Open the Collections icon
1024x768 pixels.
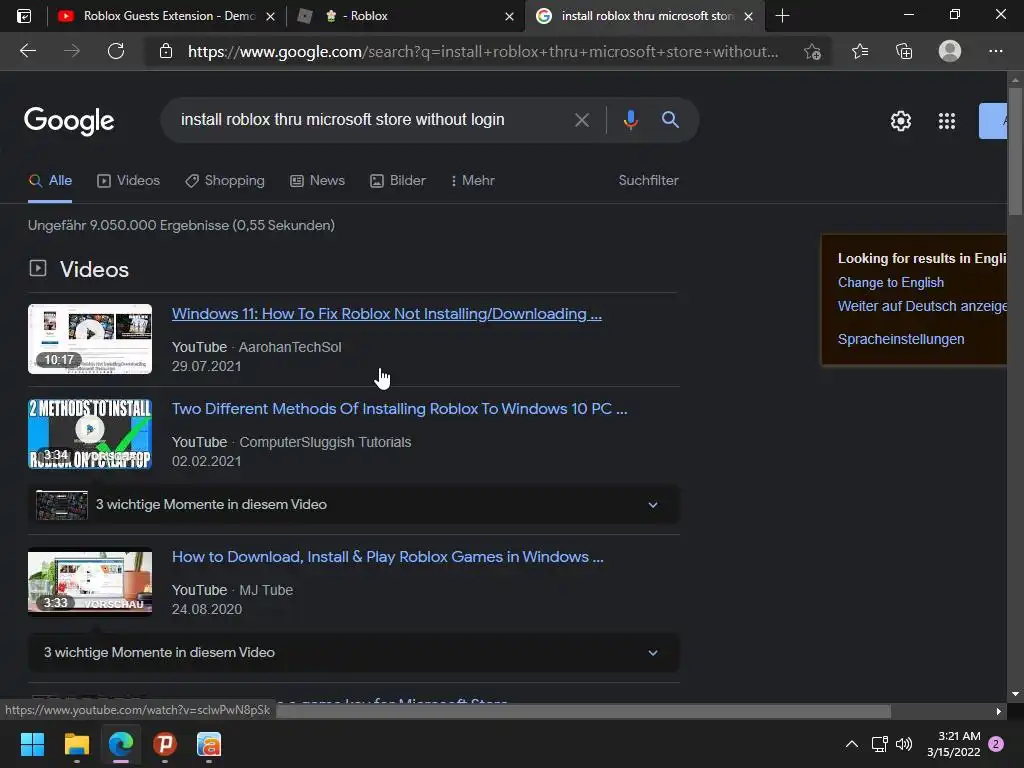(x=904, y=51)
